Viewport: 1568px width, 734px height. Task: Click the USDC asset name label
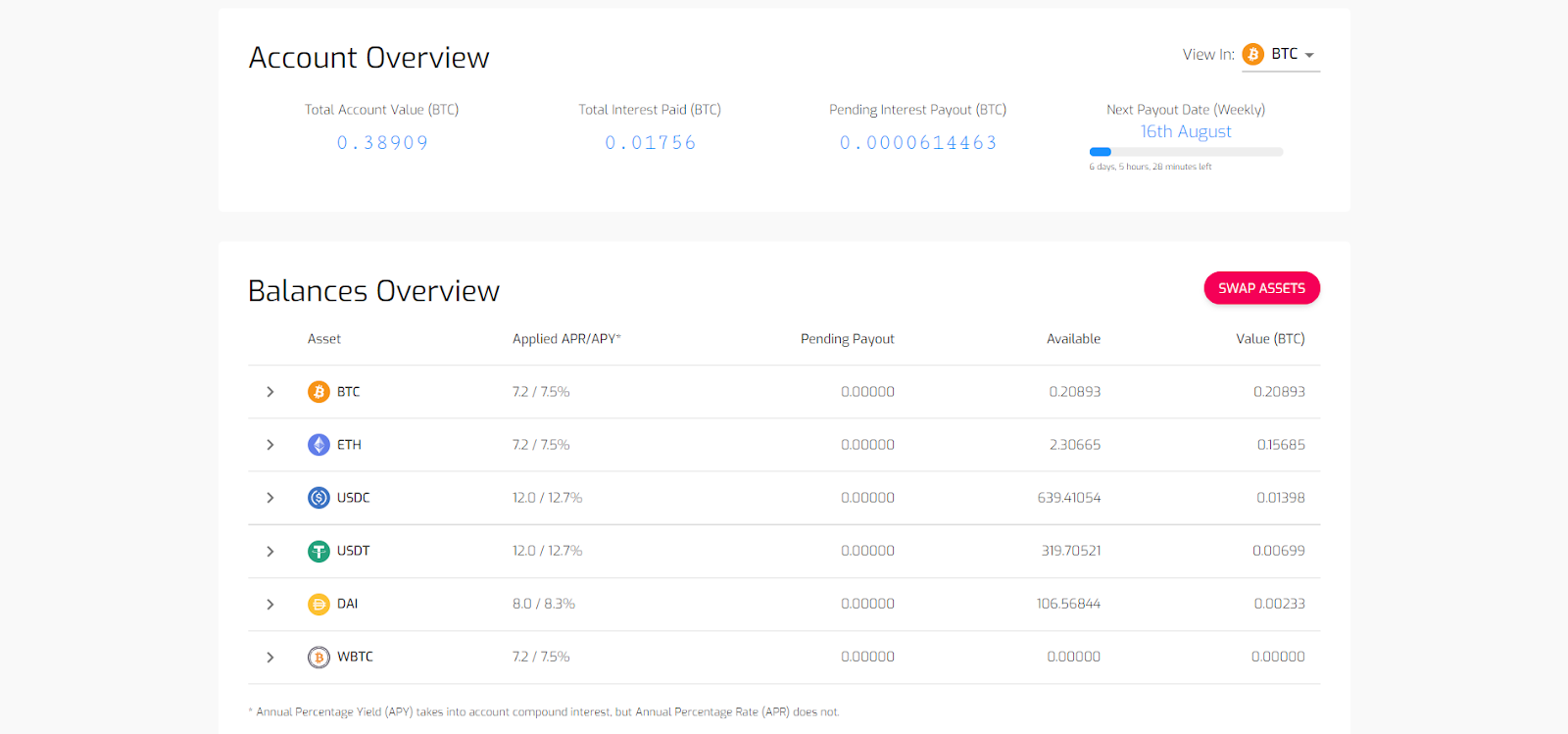point(354,498)
